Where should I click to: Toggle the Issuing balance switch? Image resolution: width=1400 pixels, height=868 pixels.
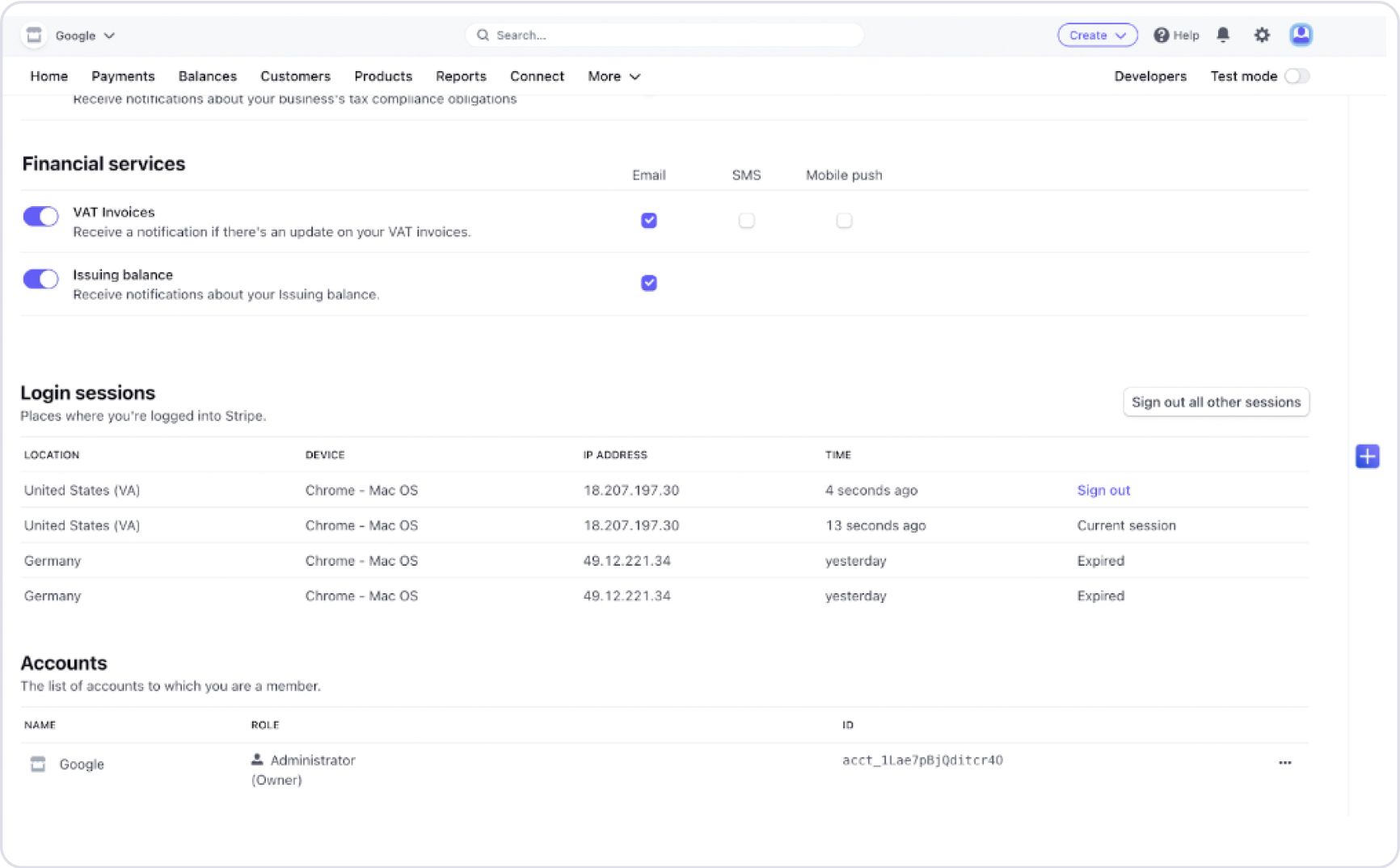[x=40, y=279]
